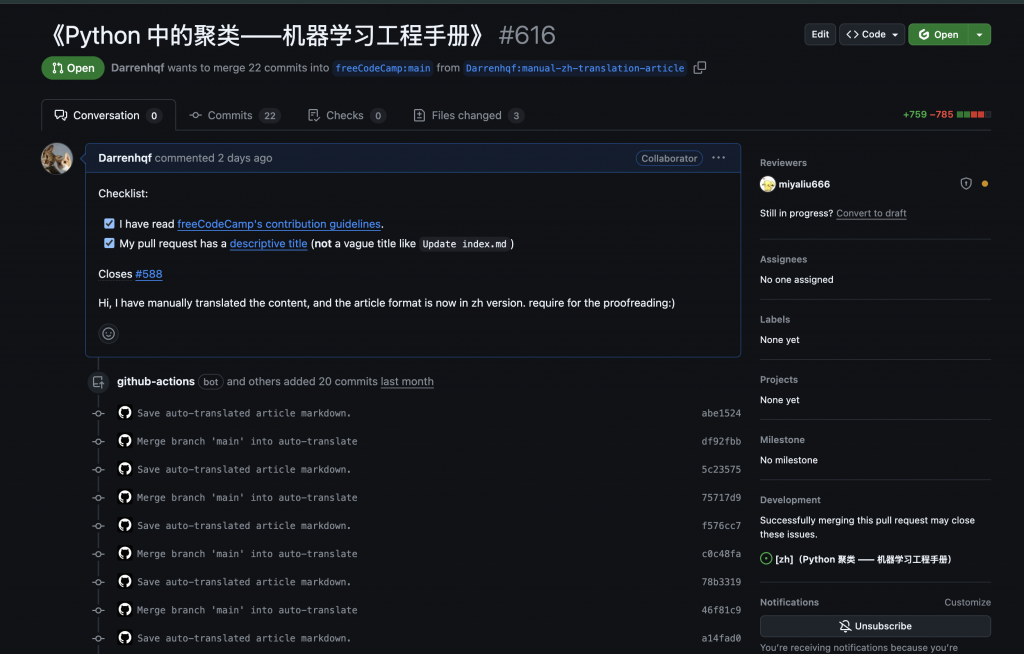Click the Assignees section heading
The image size is (1024, 654).
point(783,259)
